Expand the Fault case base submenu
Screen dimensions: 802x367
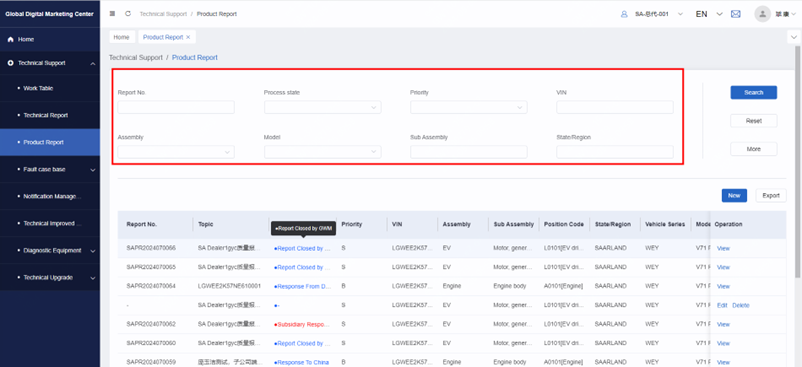click(93, 170)
